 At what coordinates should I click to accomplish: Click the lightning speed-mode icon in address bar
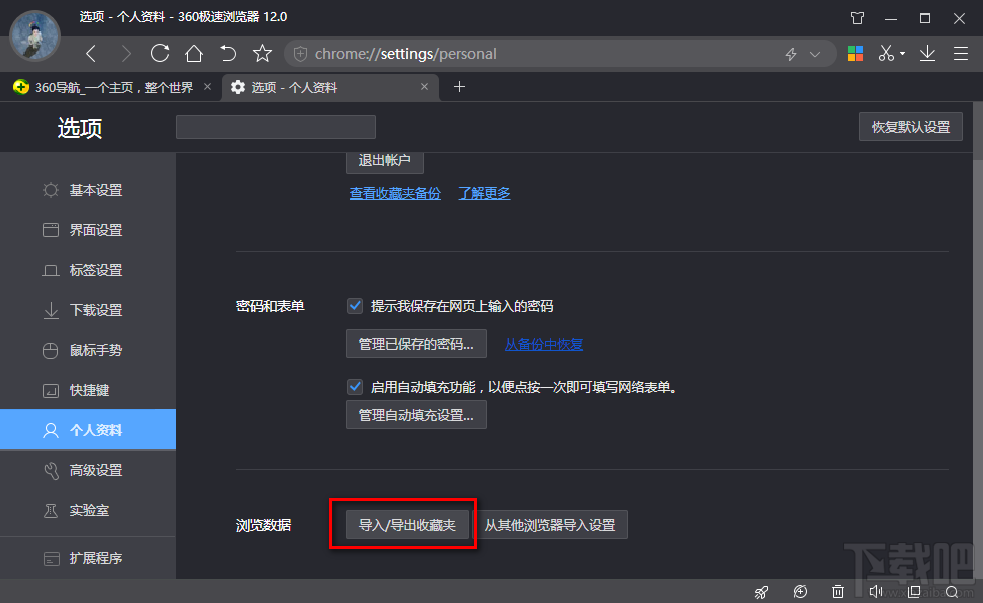point(791,53)
